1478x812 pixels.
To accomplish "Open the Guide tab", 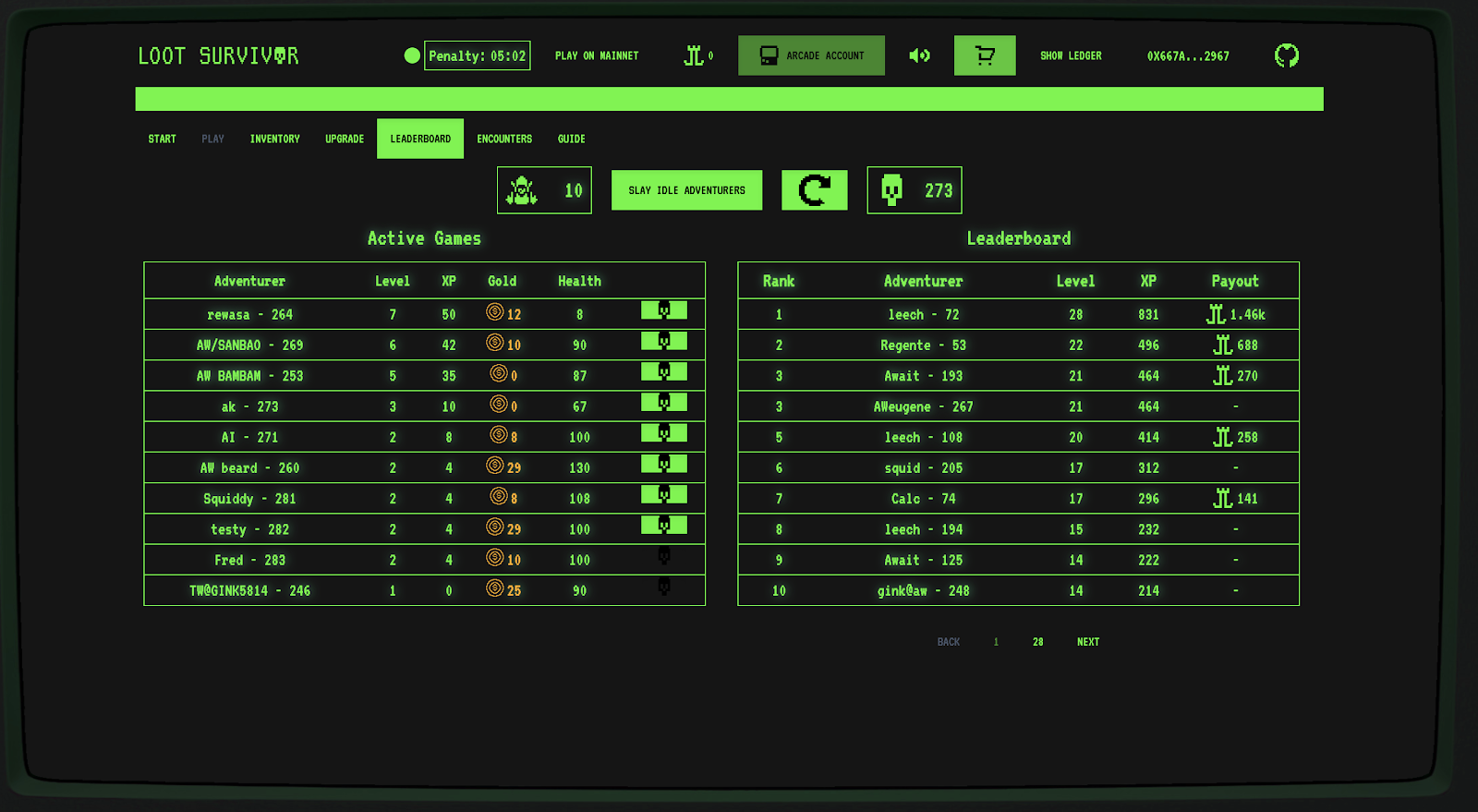I will [571, 139].
